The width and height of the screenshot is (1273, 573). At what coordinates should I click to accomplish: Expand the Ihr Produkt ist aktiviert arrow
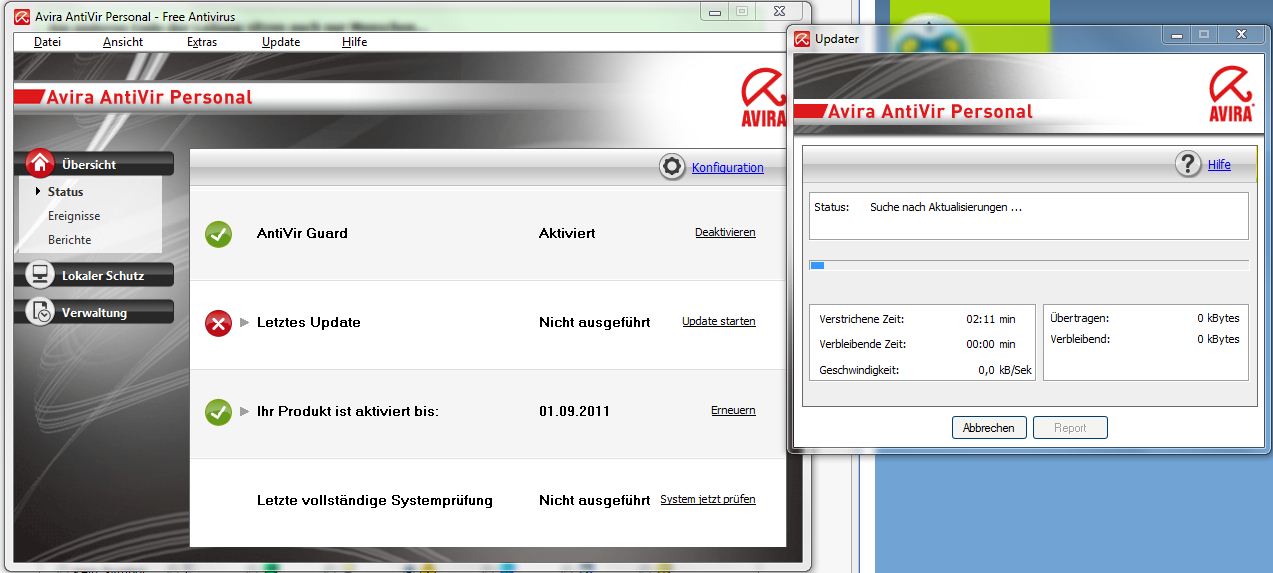pos(245,411)
